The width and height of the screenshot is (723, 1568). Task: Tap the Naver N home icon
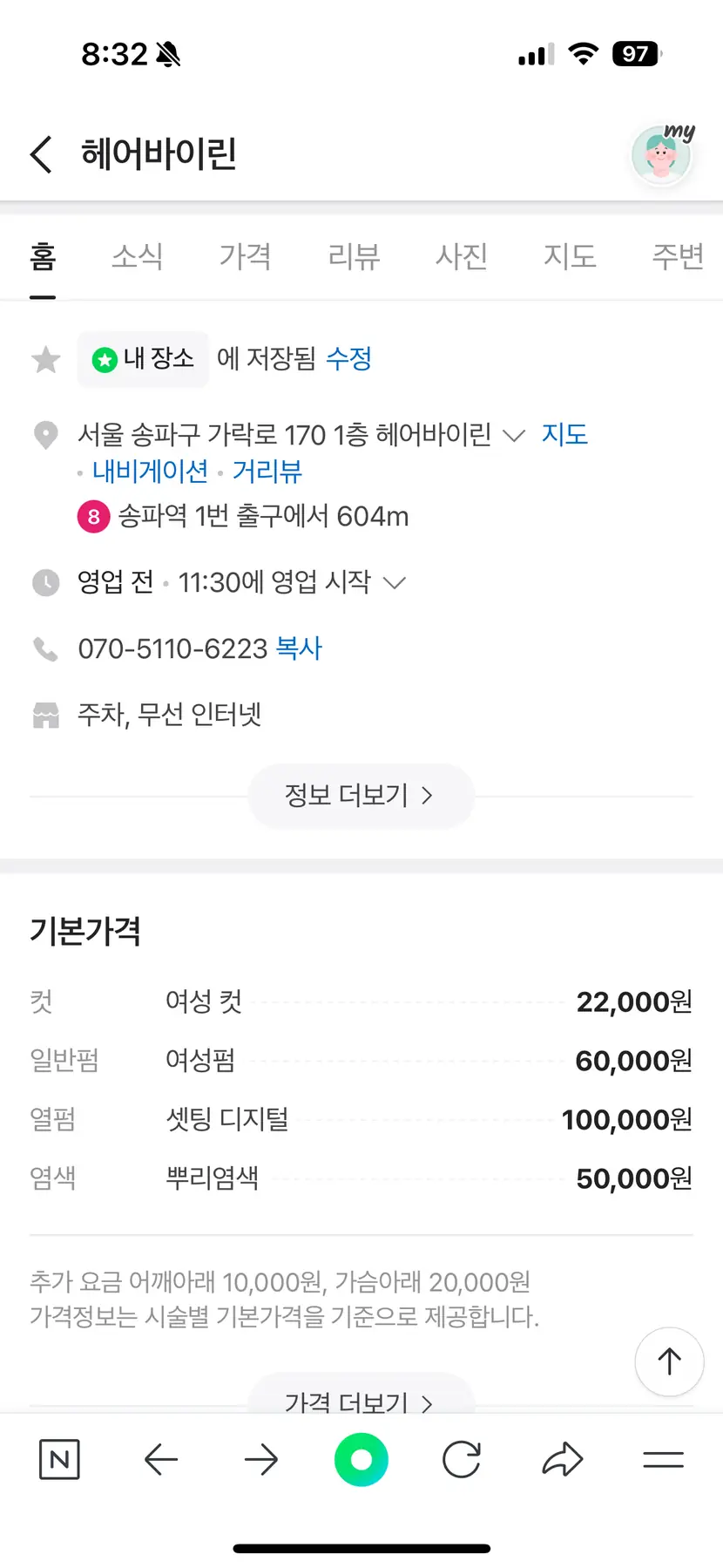pyautogui.click(x=59, y=1459)
